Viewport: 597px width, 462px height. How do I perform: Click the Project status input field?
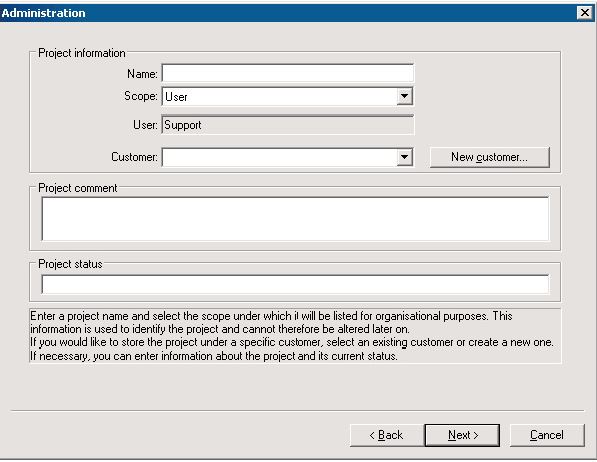295,284
